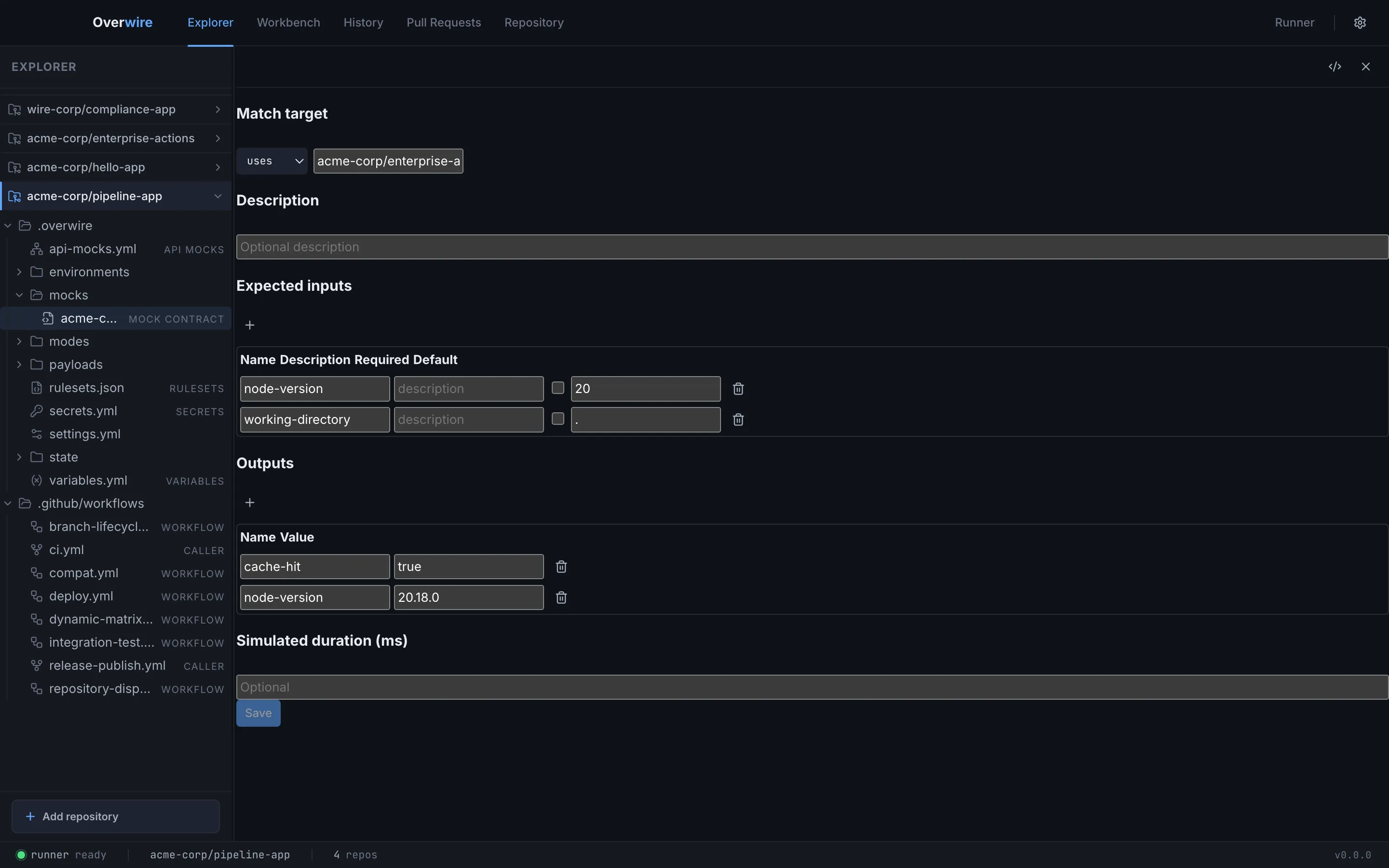Focus the Optional description field
The image size is (1389, 868).
pos(812,247)
